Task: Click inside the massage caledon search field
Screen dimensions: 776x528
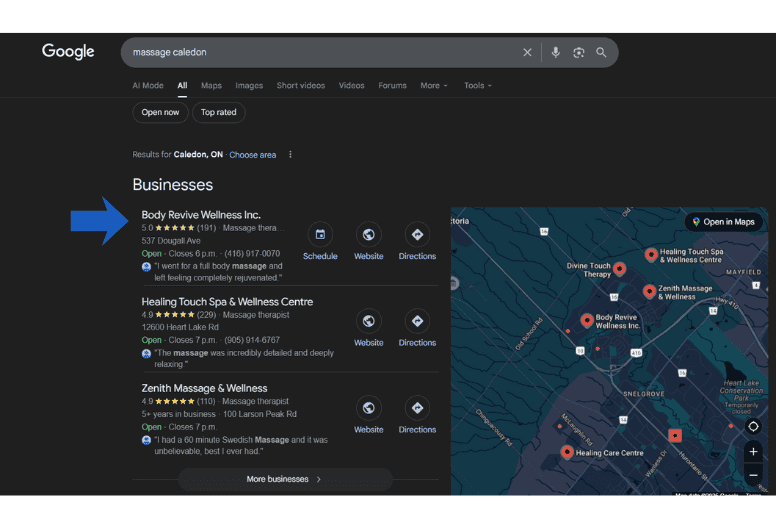Action: pos(322,52)
